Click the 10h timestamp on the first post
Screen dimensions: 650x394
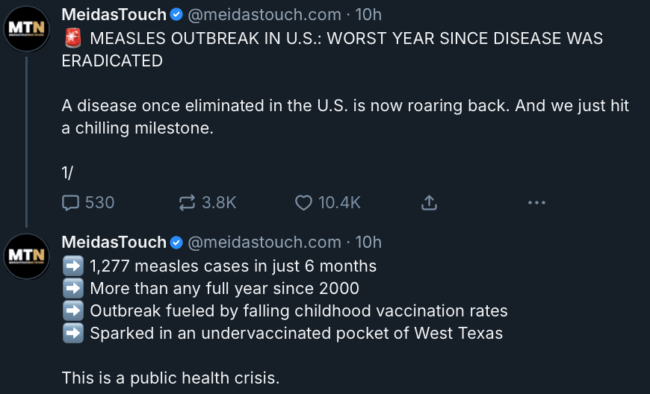click(x=368, y=15)
